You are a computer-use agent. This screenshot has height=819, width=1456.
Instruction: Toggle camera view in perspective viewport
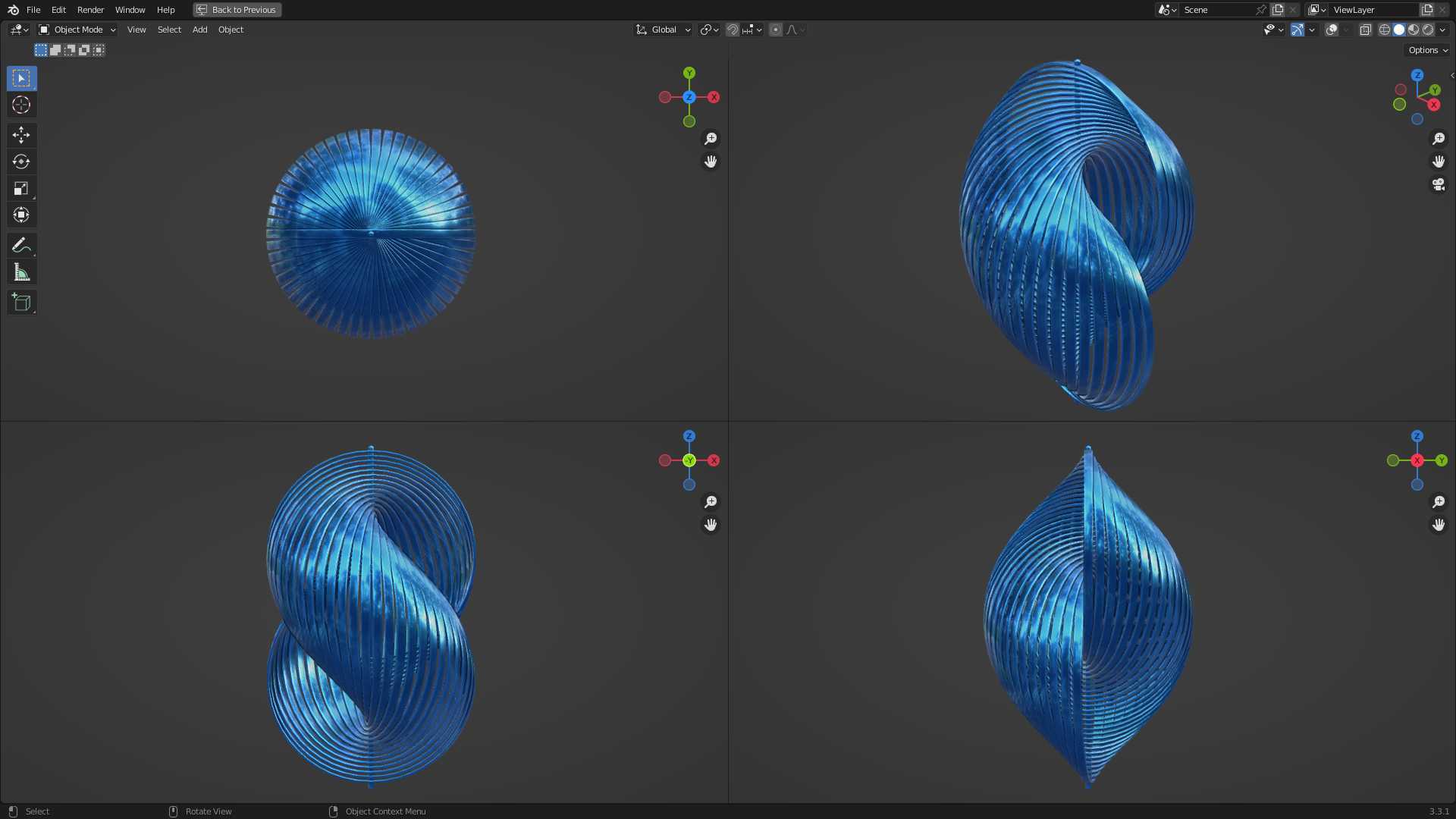click(1439, 184)
